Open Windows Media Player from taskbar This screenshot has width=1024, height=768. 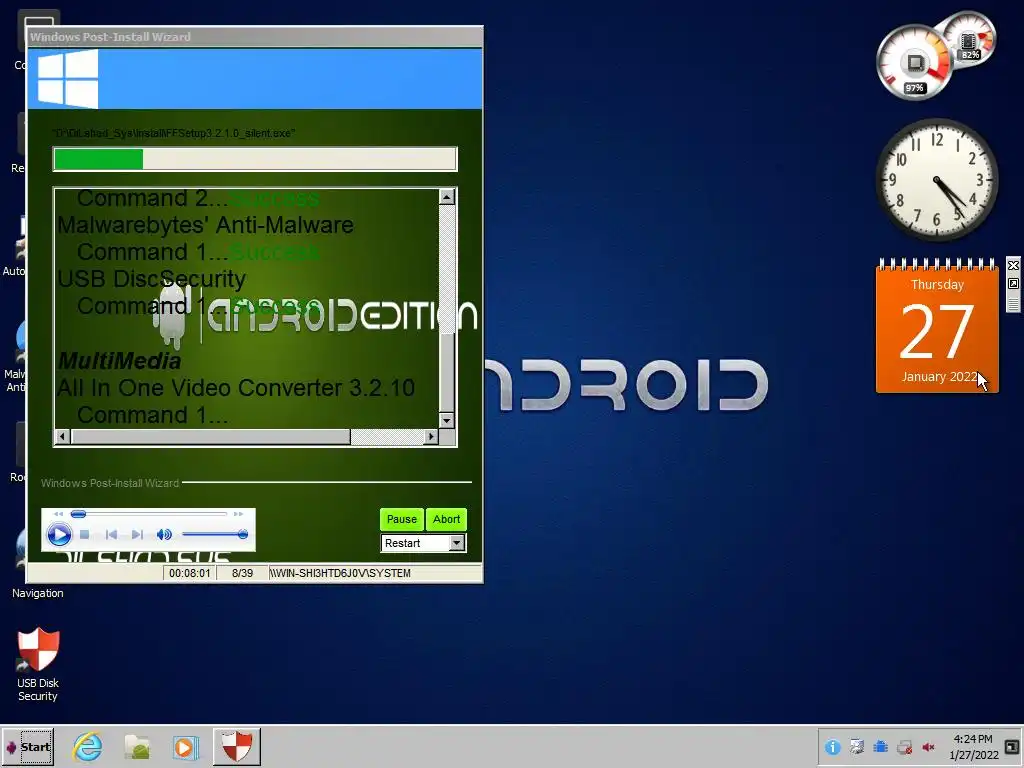[185, 747]
